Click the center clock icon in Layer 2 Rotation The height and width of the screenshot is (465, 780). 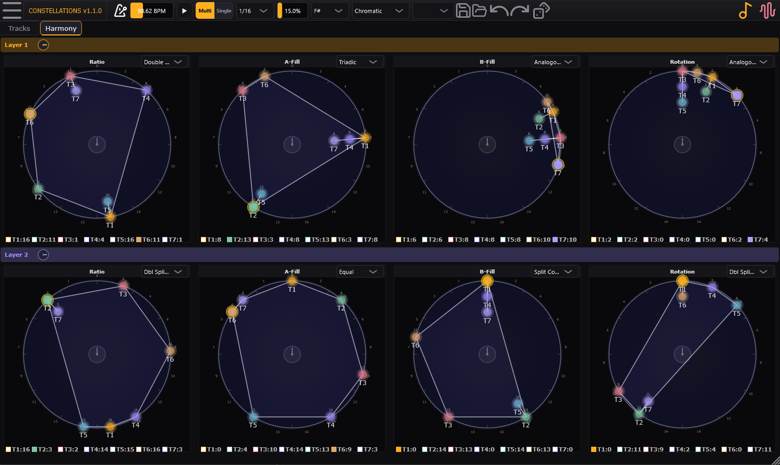(x=682, y=354)
